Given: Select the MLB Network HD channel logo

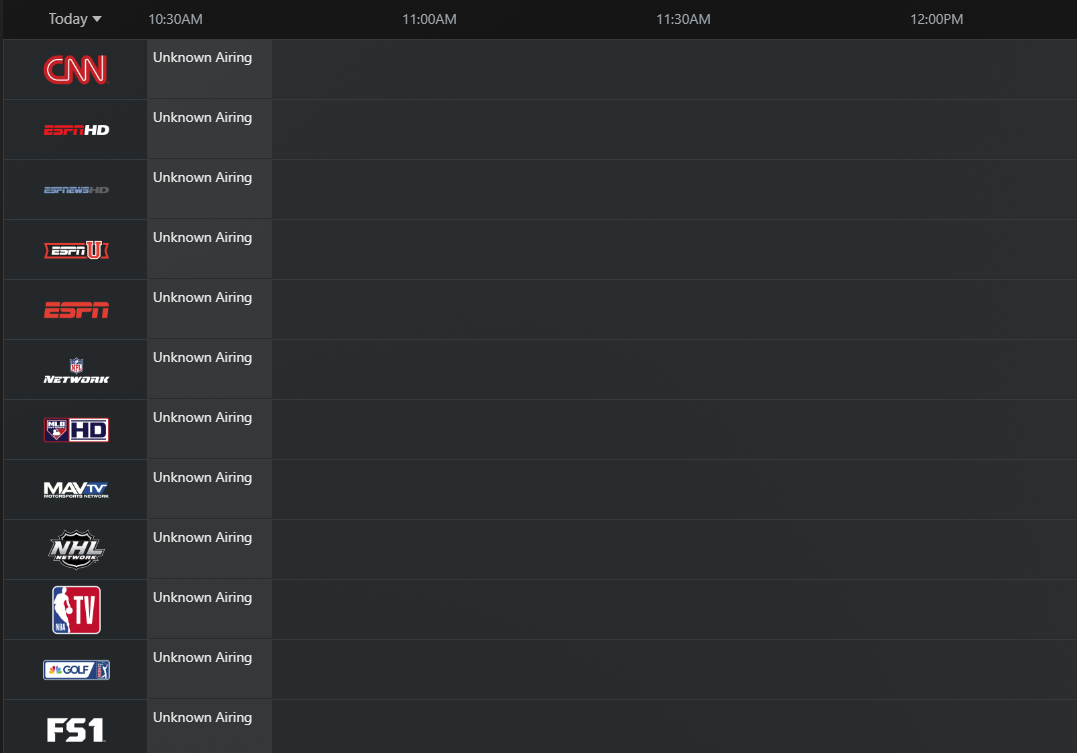Looking at the screenshot, I should point(76,430).
